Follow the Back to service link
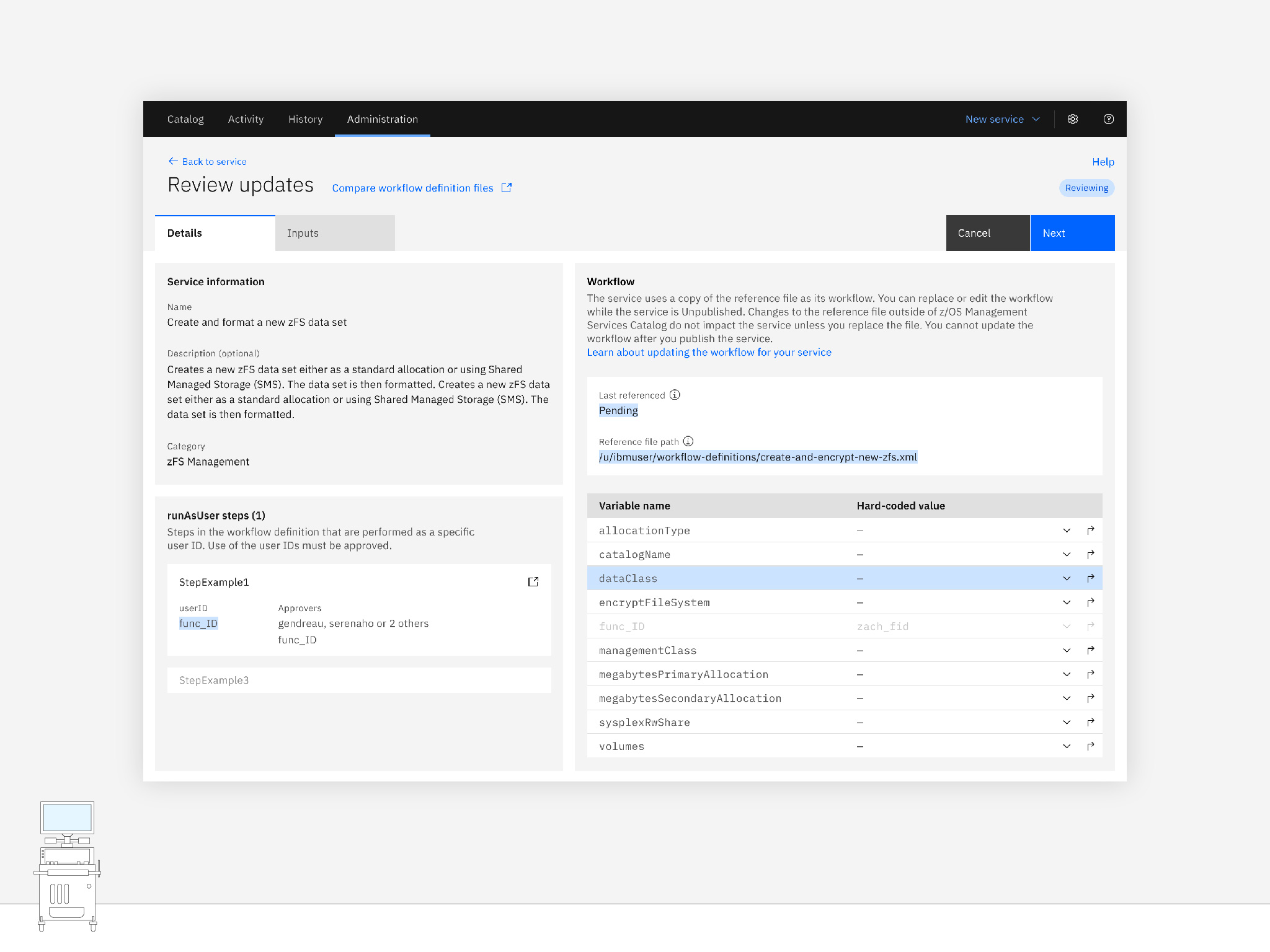The image size is (1270, 952). (x=214, y=161)
